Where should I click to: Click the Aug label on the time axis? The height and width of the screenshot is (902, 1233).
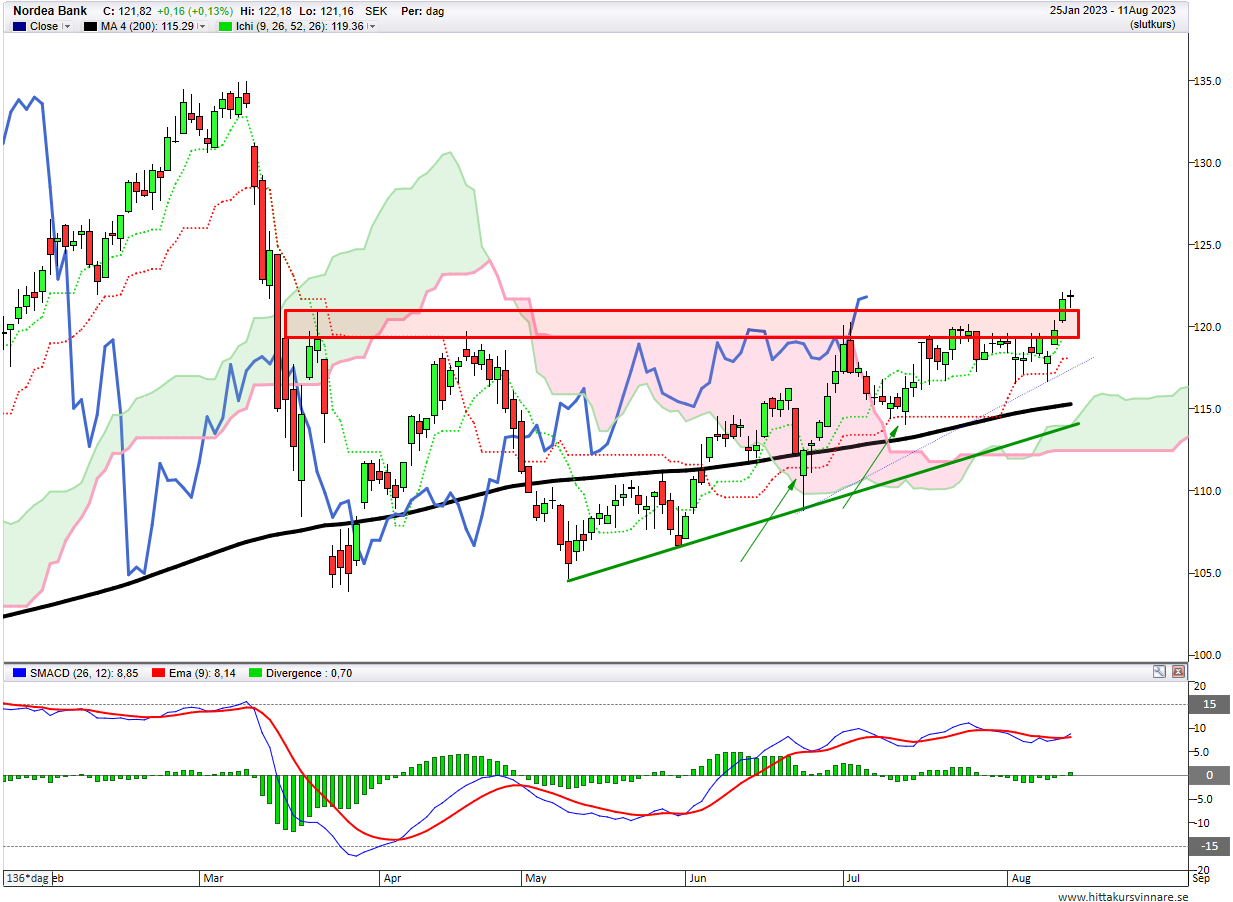pyautogui.click(x=1019, y=878)
